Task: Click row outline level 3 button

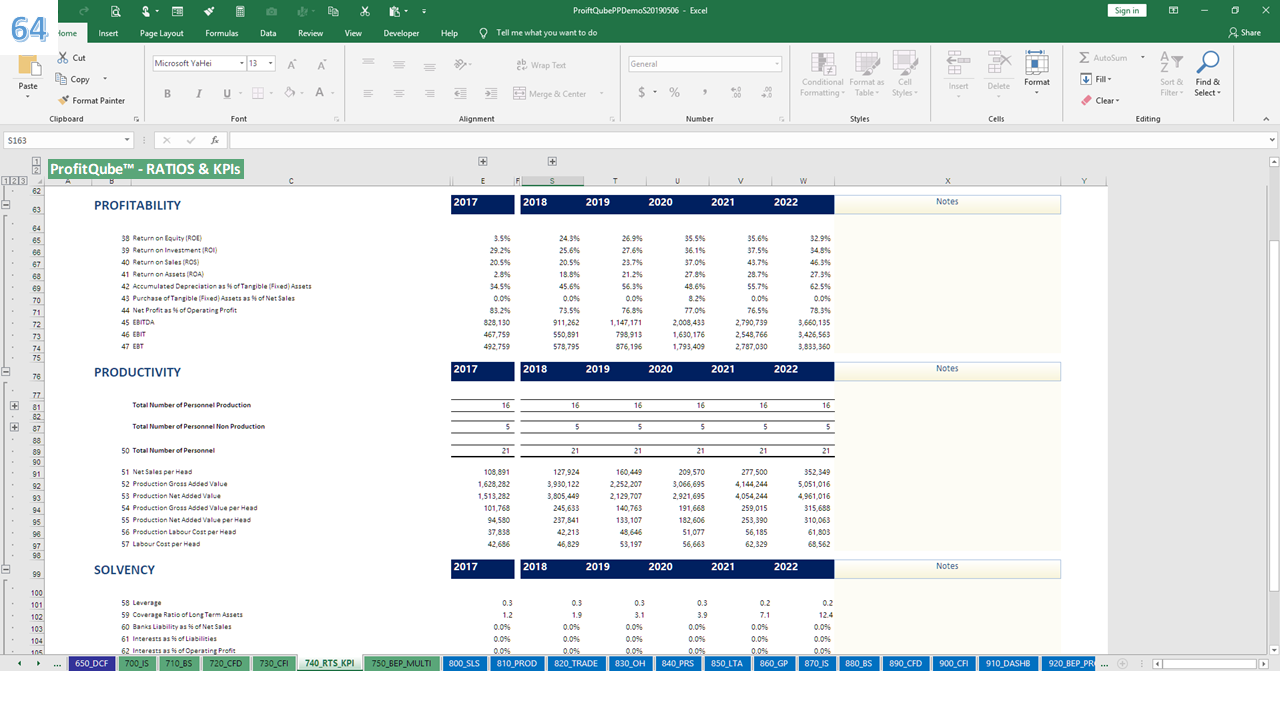Action: (22, 180)
